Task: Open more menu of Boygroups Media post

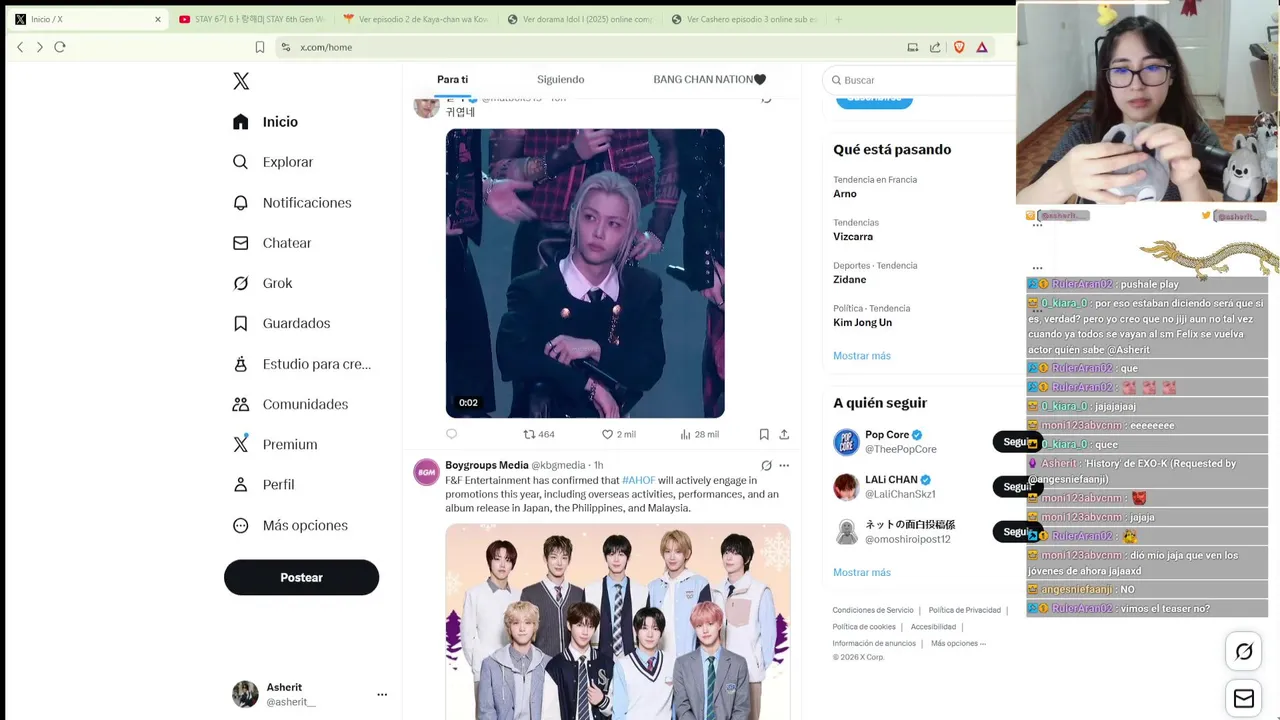Action: (x=784, y=465)
